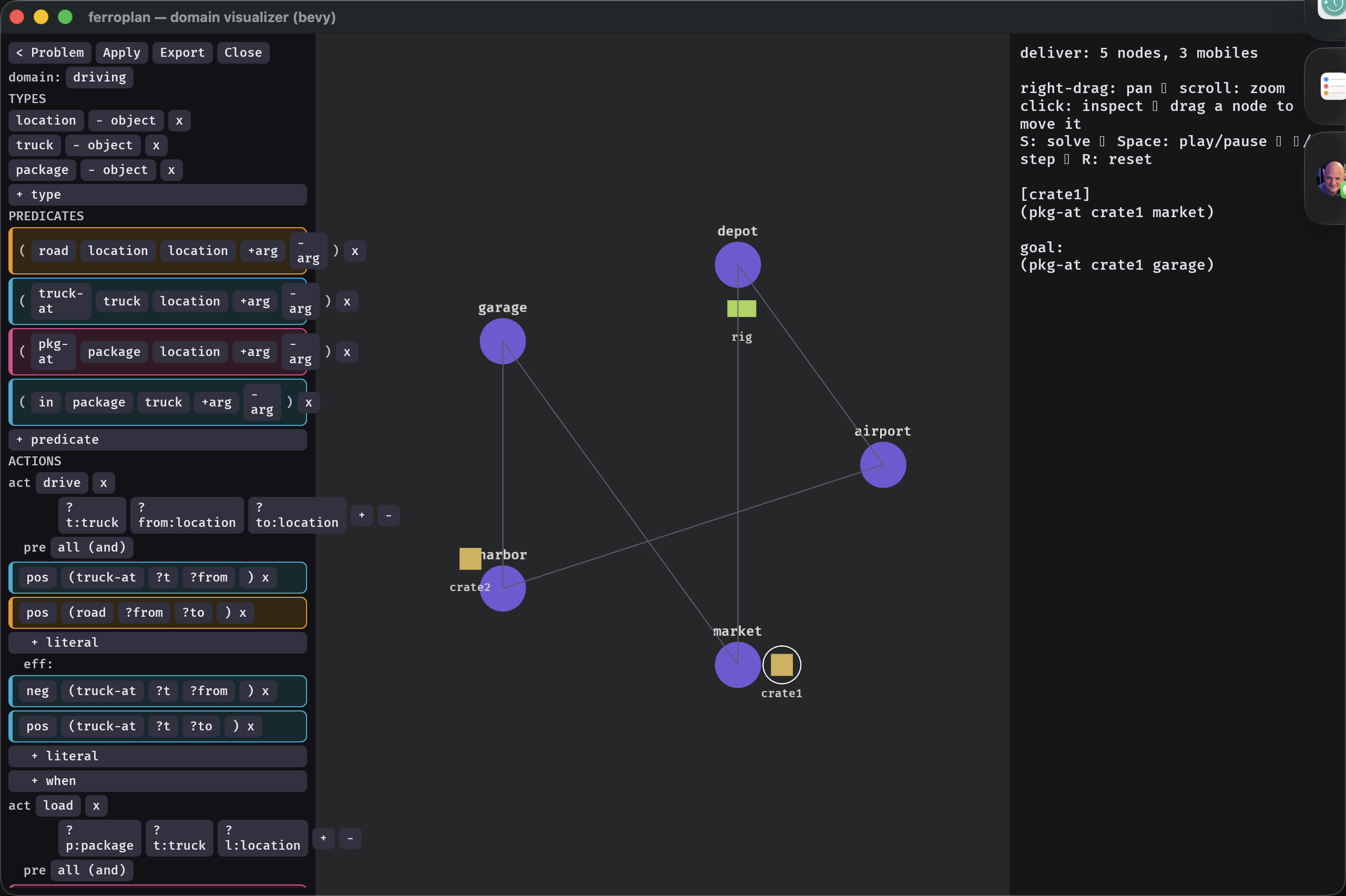Click the Apply button
The image size is (1346, 896).
pyautogui.click(x=121, y=53)
